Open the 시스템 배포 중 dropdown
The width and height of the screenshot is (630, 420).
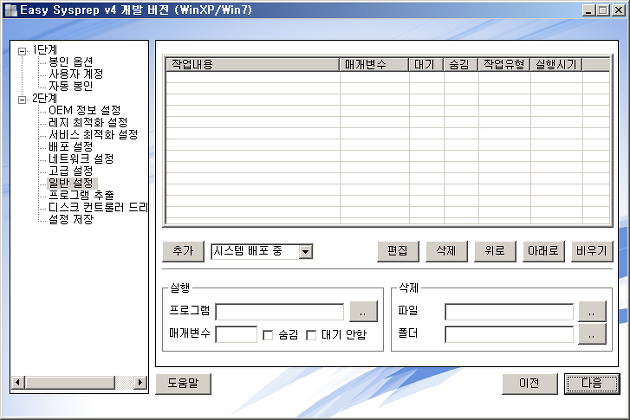(306, 252)
